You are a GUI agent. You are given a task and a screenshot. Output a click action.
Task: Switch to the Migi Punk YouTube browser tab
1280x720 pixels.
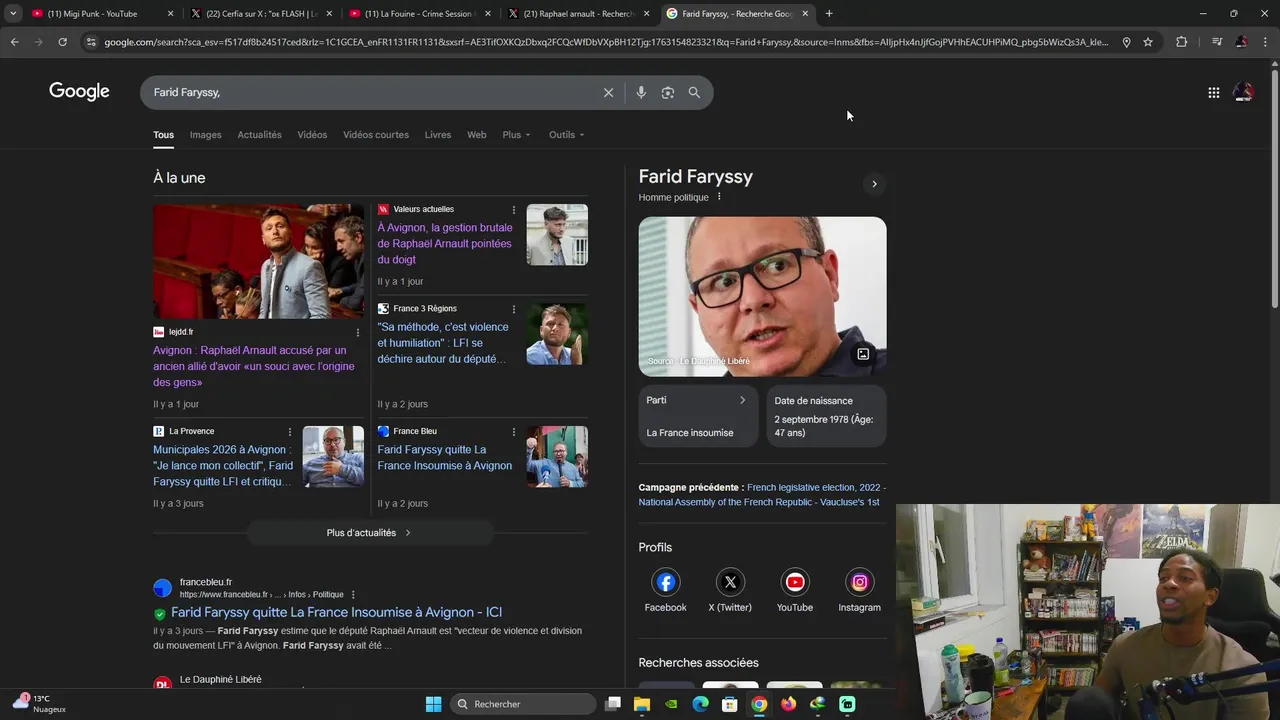click(x=100, y=14)
